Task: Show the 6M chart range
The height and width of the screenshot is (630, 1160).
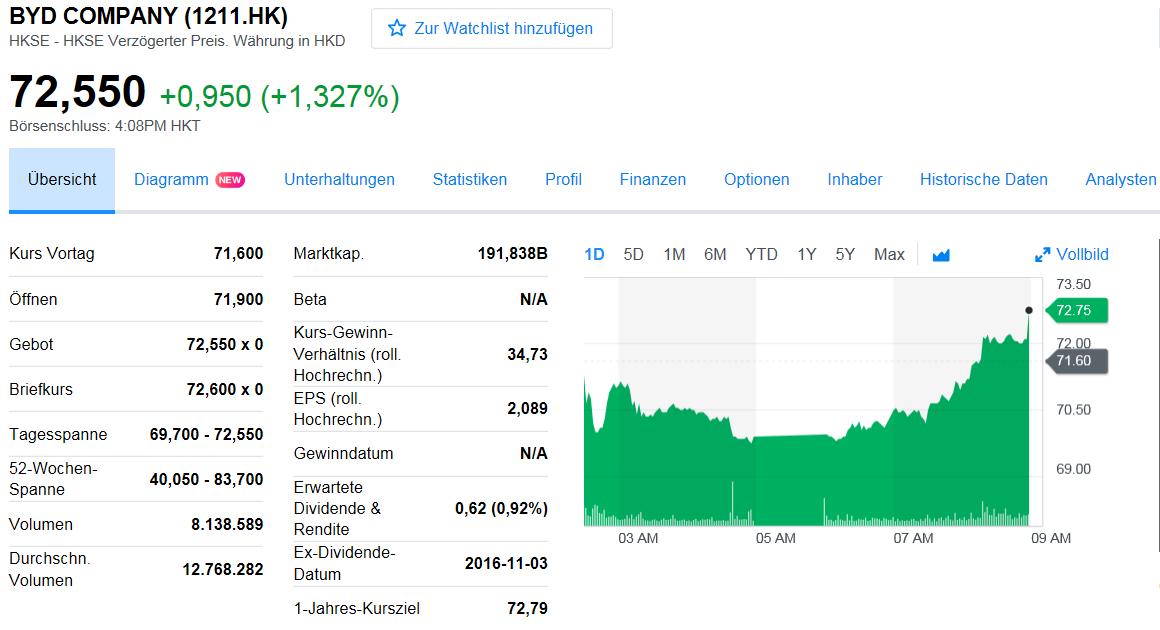Action: tap(715, 254)
